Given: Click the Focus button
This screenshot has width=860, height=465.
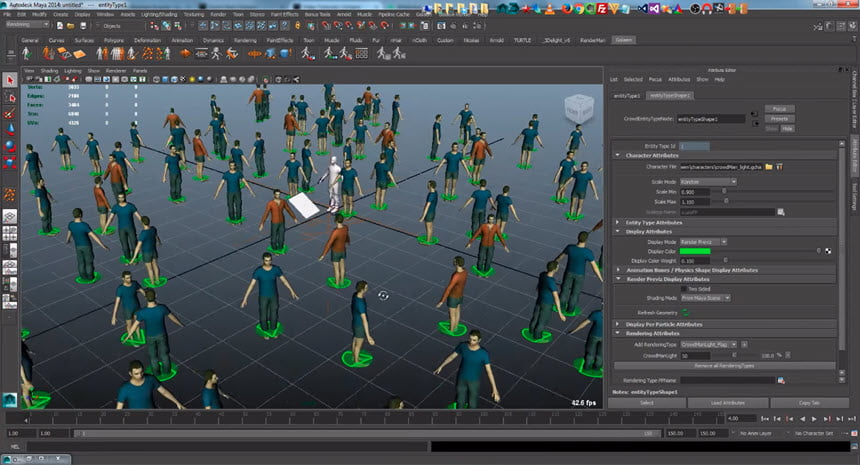Looking at the screenshot, I should coord(779,109).
